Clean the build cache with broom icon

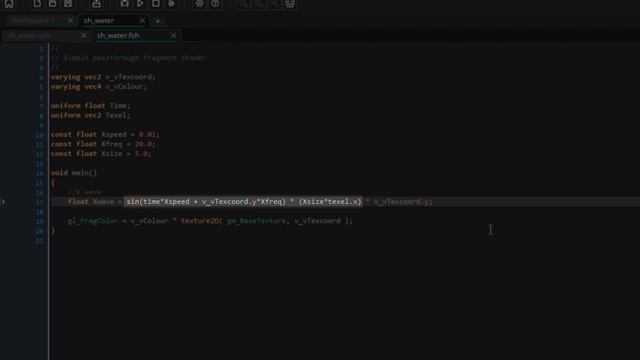click(171, 4)
